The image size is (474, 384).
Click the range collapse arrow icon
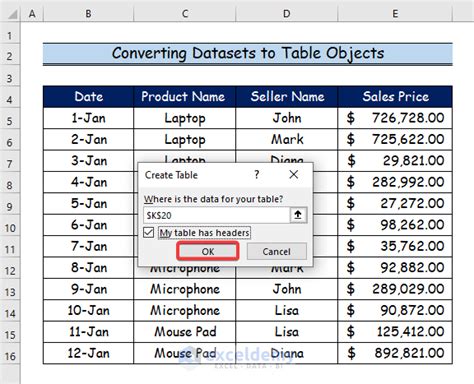pos(298,215)
